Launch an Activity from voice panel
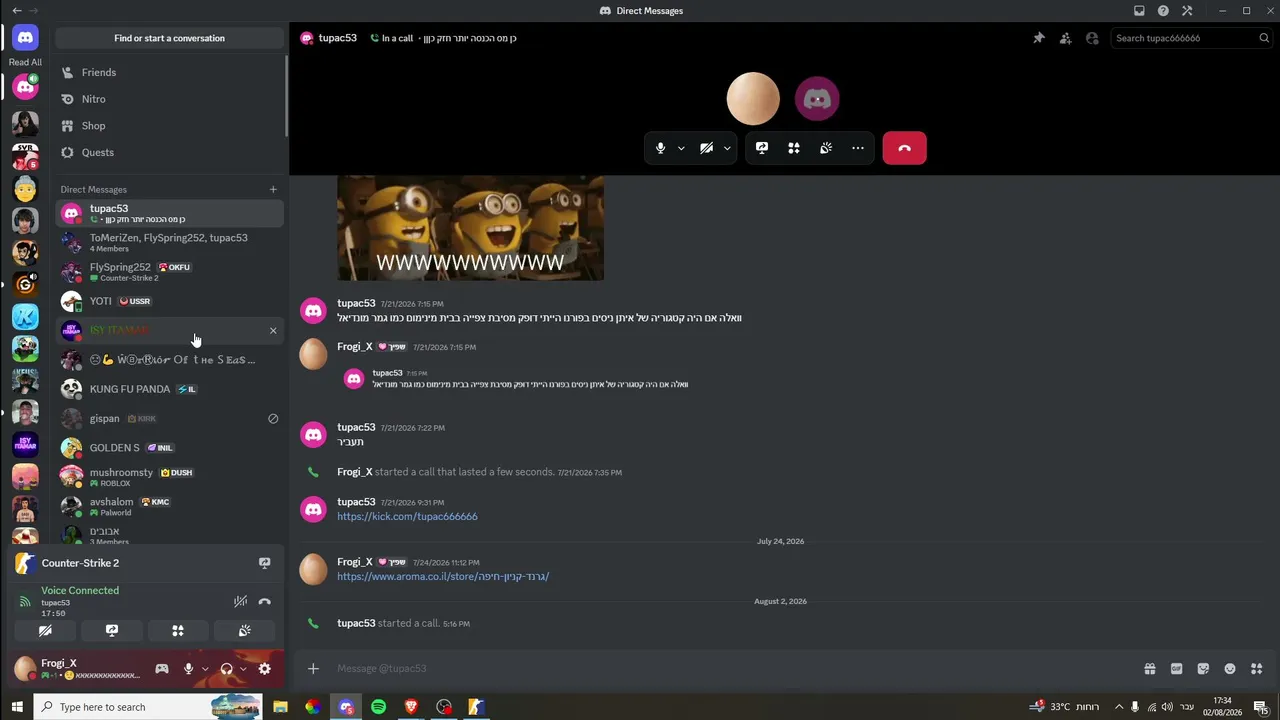This screenshot has height=720, width=1280. (178, 631)
